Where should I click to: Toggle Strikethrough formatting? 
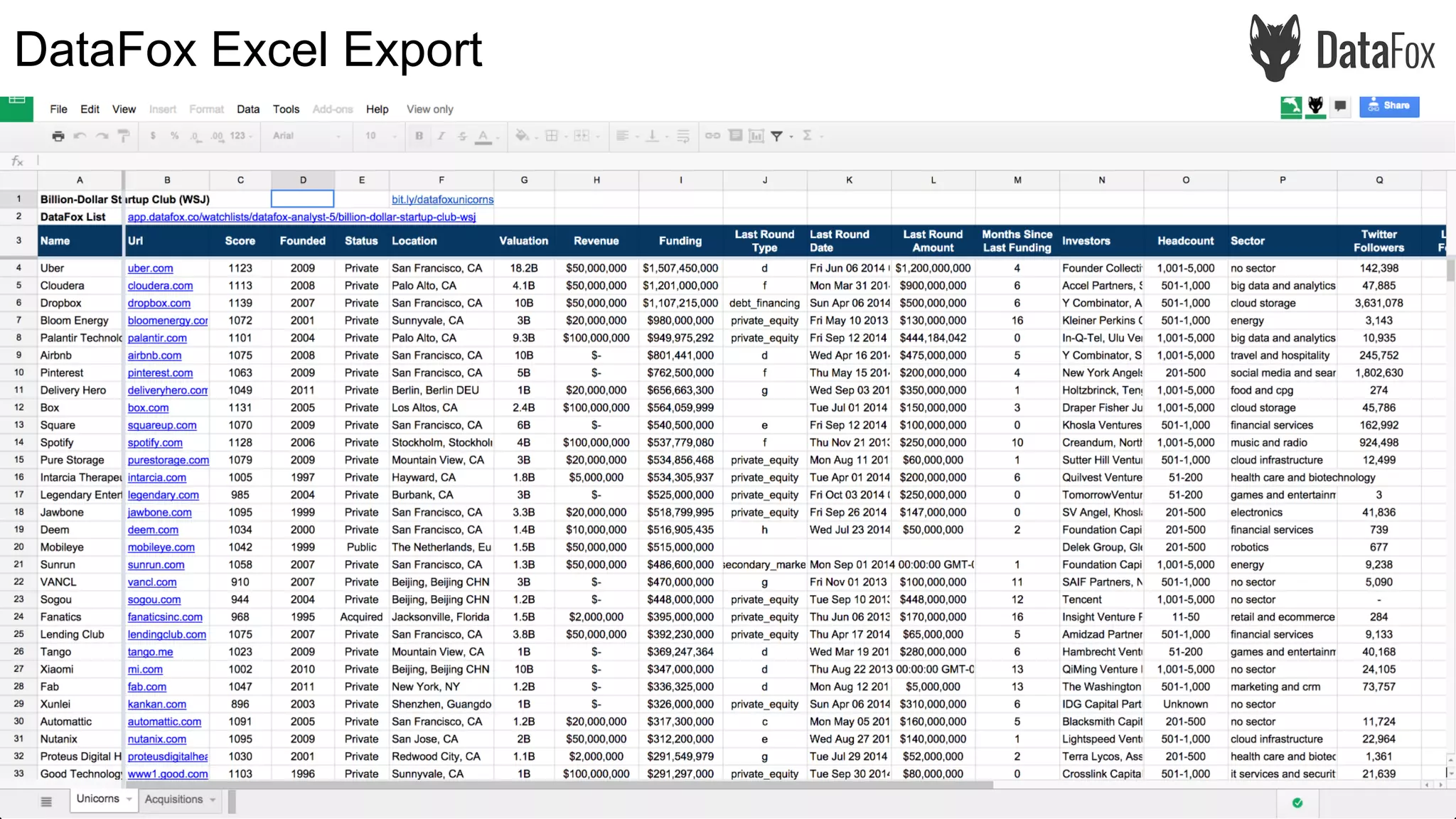[462, 136]
